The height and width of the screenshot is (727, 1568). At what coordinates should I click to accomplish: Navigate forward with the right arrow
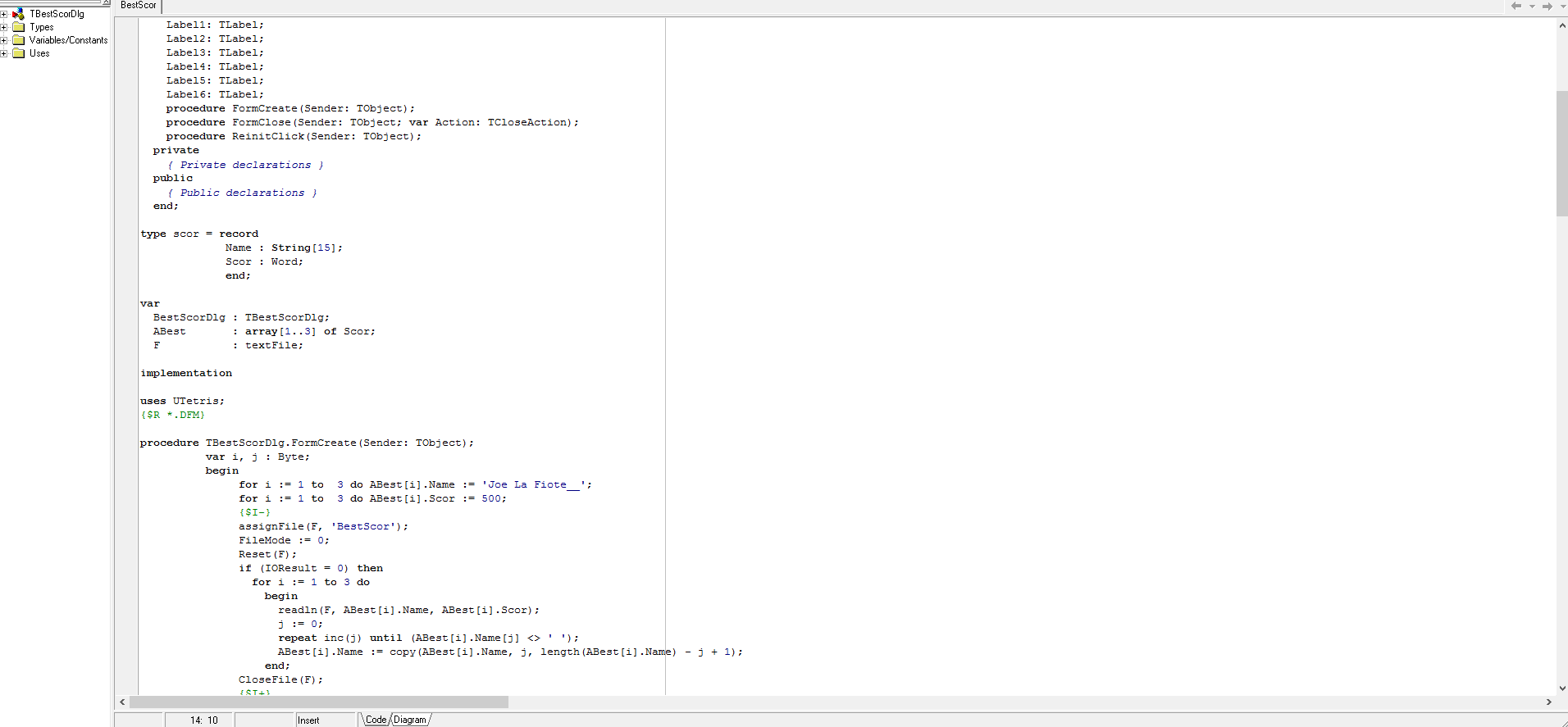pos(1547,6)
